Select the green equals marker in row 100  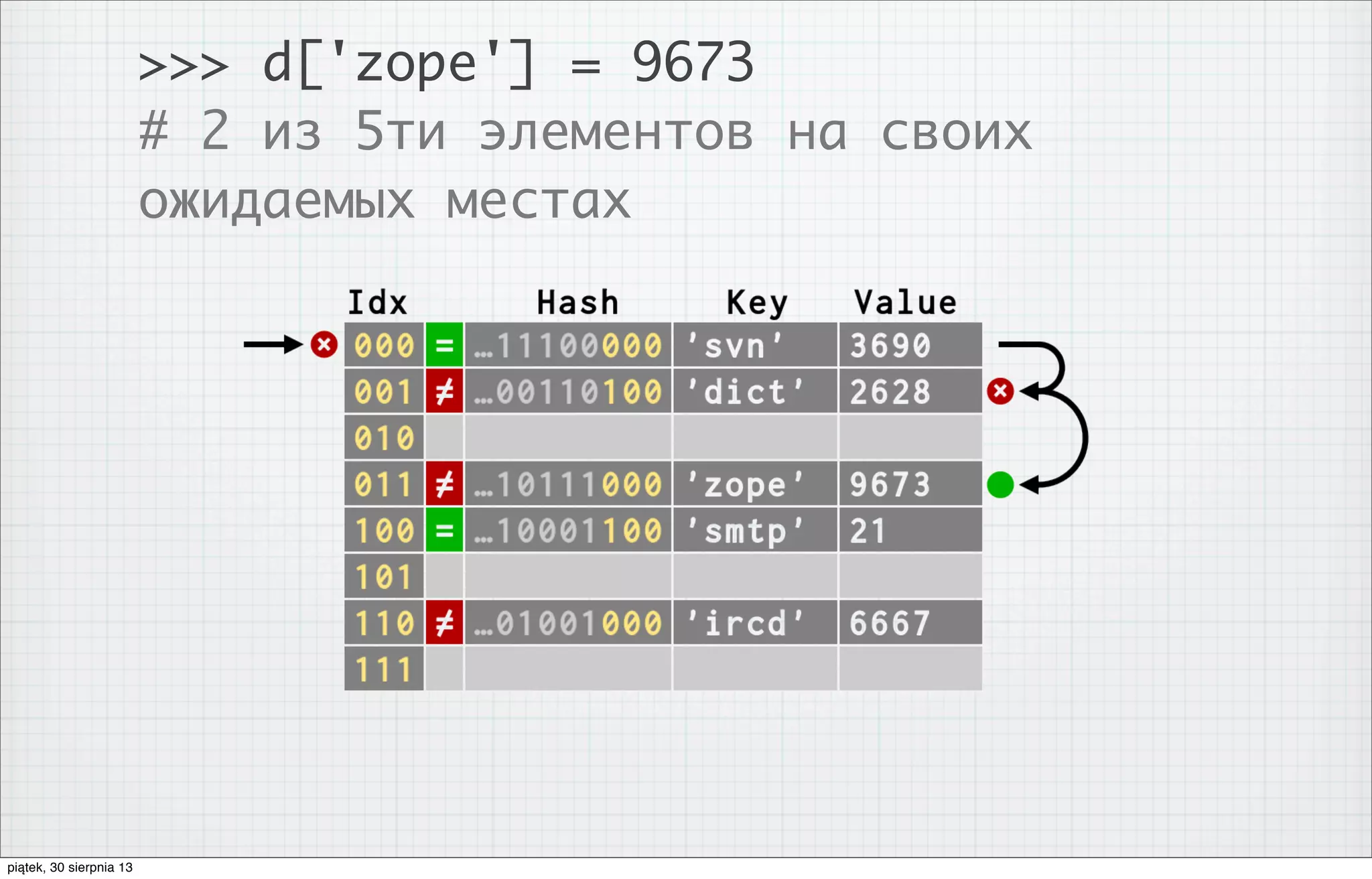[x=444, y=529]
